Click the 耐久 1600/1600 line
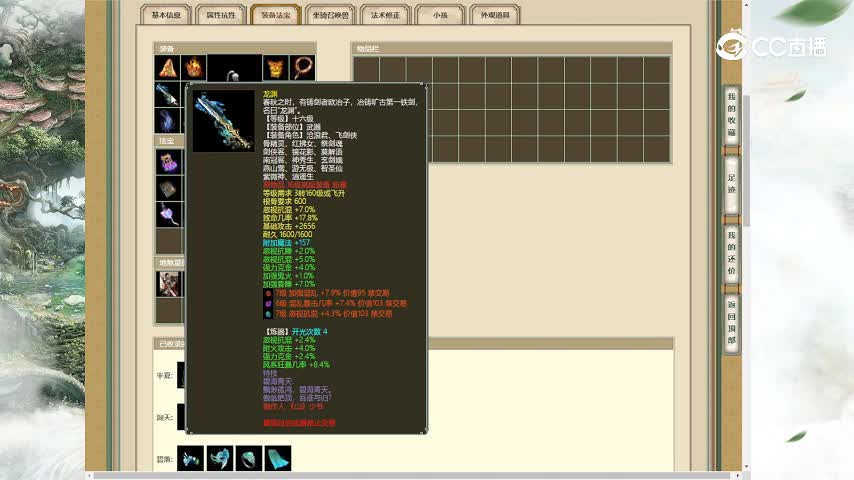The height and width of the screenshot is (480, 854). [x=288, y=234]
